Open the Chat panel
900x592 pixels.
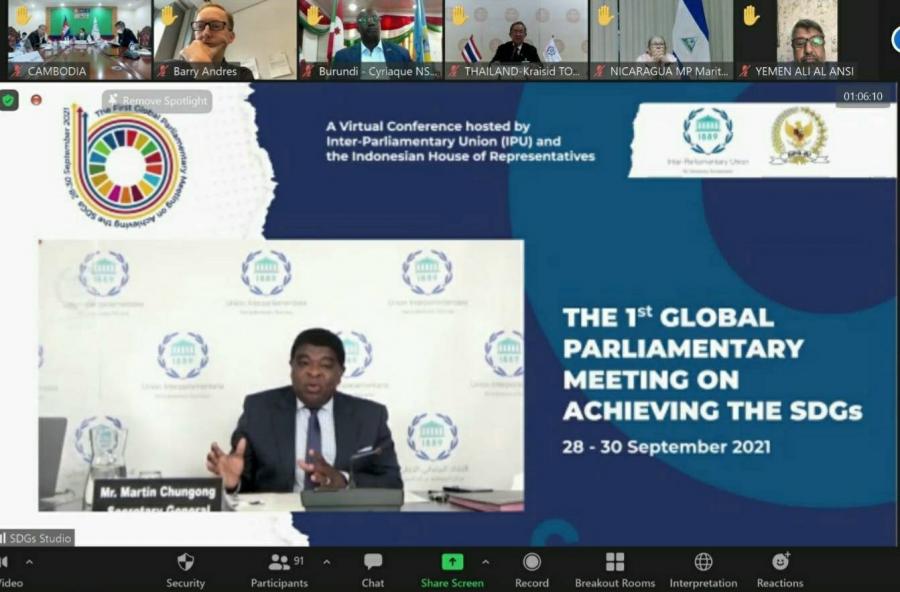point(373,569)
